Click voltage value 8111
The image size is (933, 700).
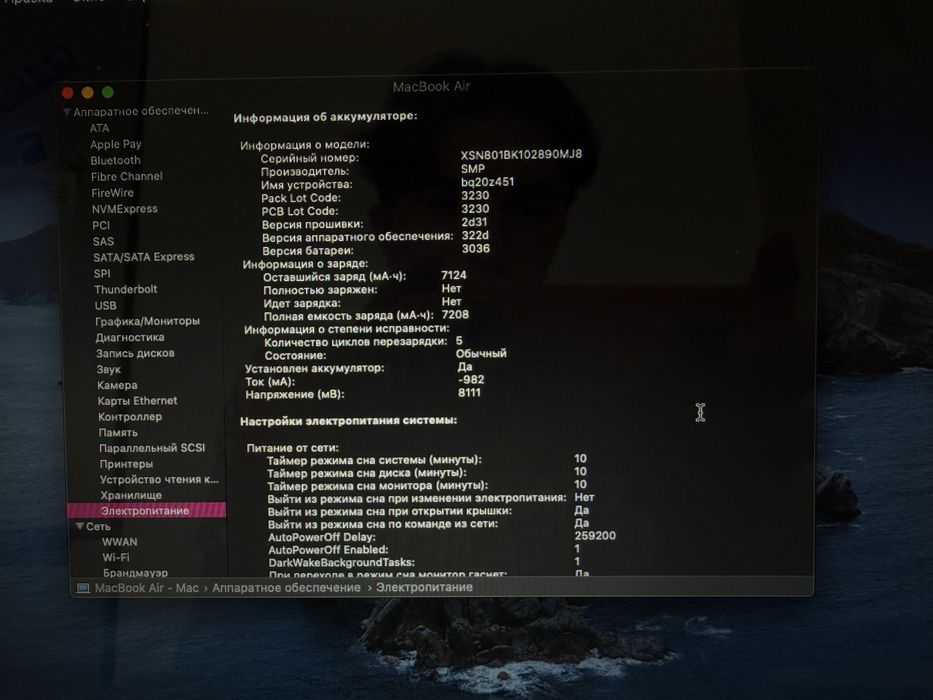469,392
